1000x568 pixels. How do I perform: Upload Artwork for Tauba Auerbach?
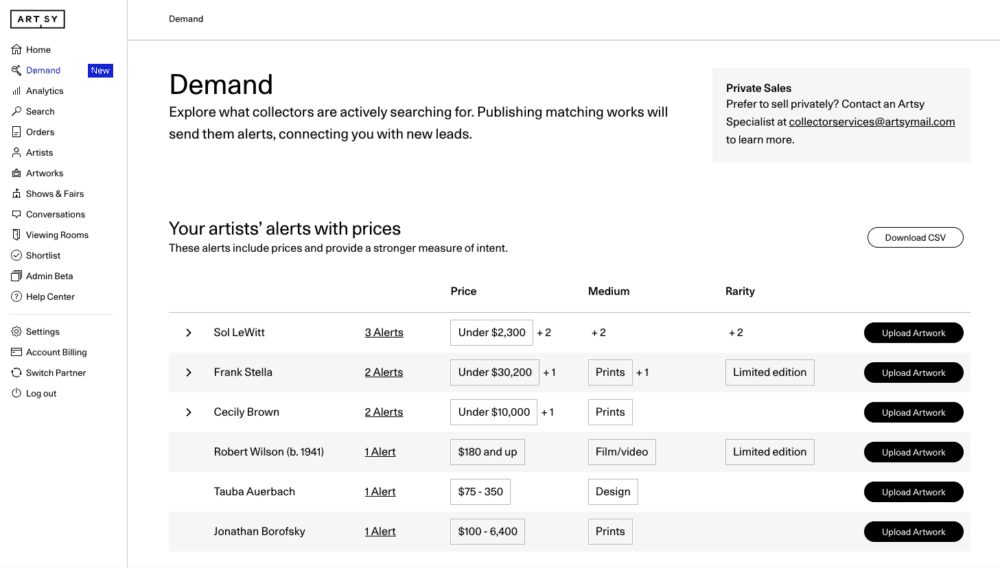tap(913, 492)
